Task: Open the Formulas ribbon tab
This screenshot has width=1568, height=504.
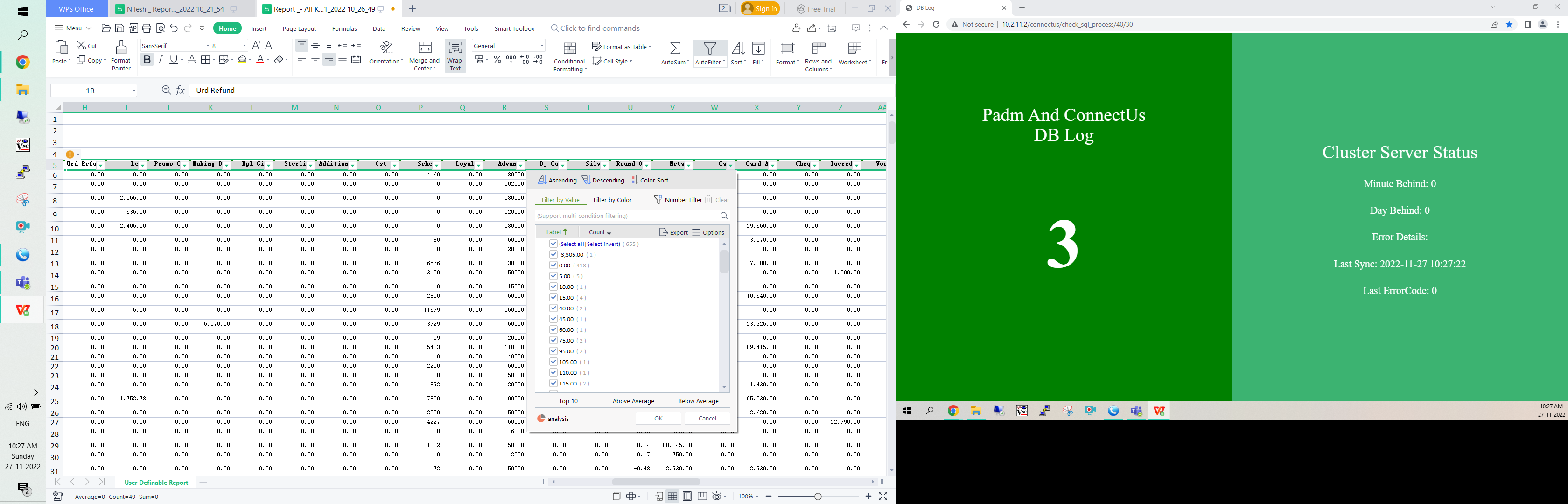Action: (x=344, y=28)
